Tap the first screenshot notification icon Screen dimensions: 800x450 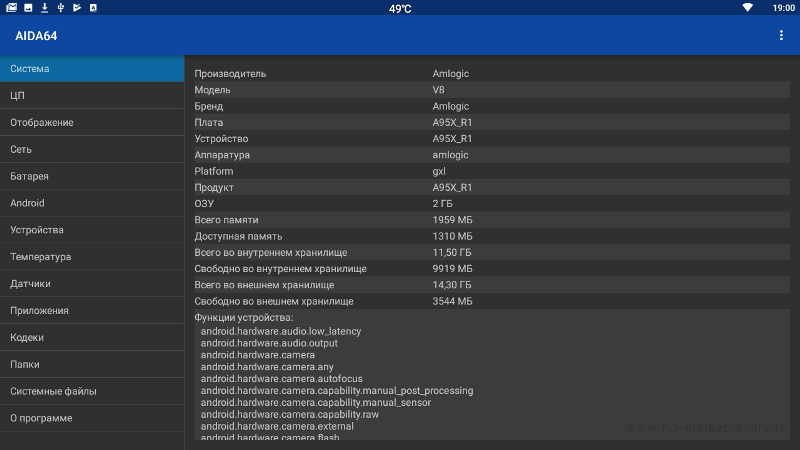click(11, 8)
